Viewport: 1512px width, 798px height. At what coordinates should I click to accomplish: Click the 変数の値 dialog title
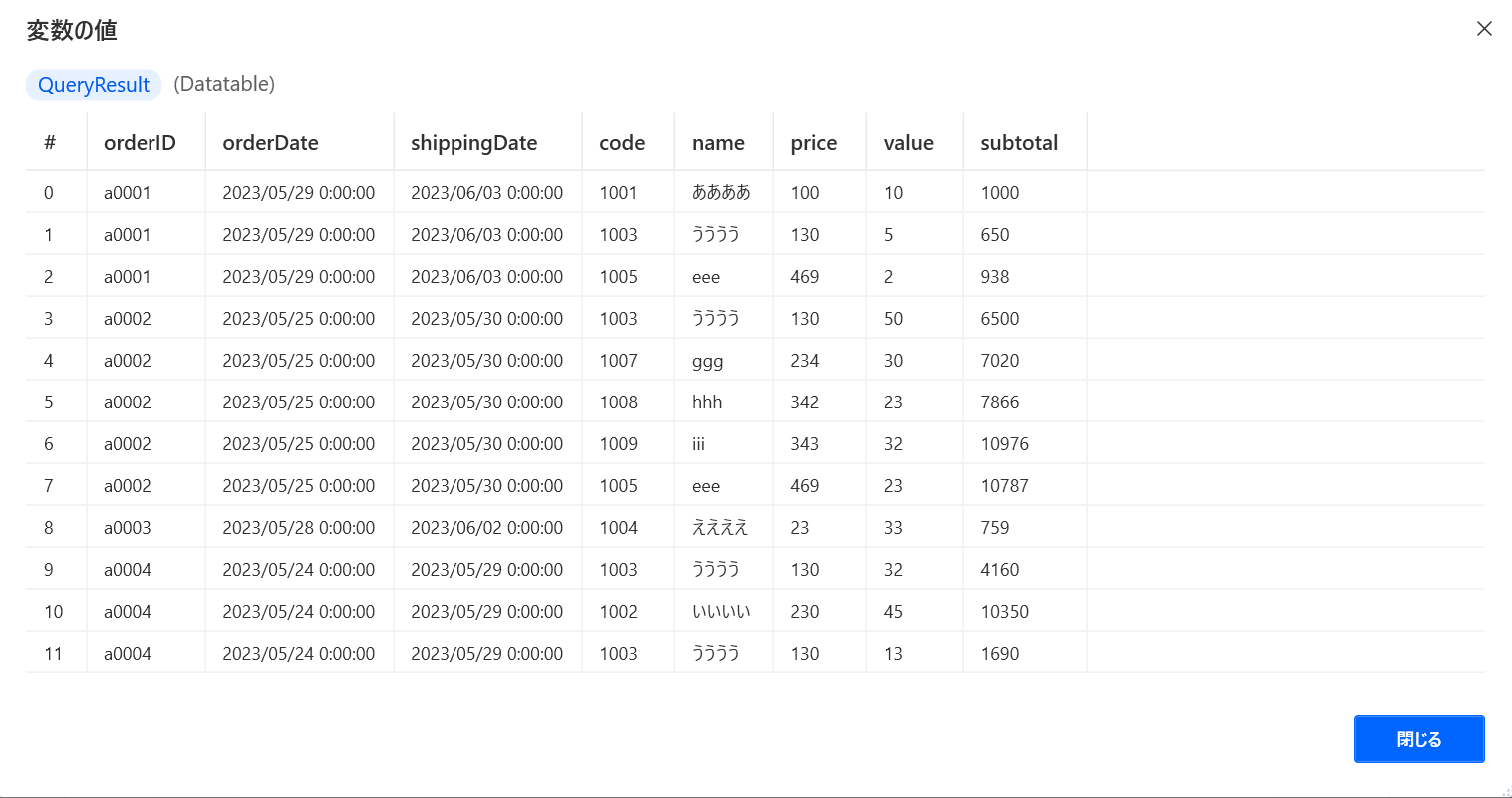(72, 30)
